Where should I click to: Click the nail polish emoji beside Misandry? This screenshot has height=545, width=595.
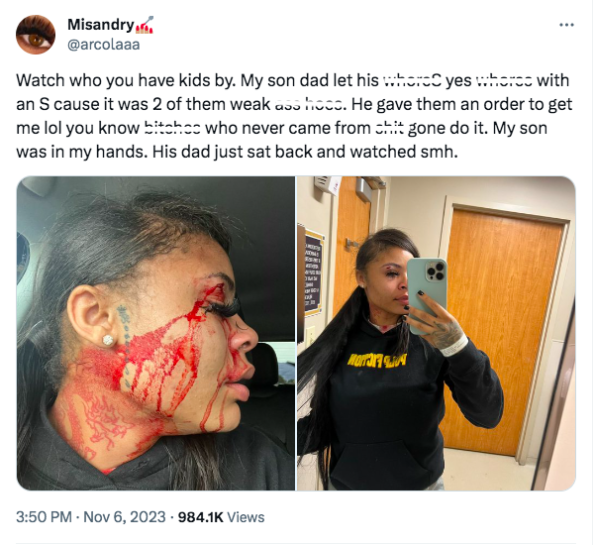145,25
